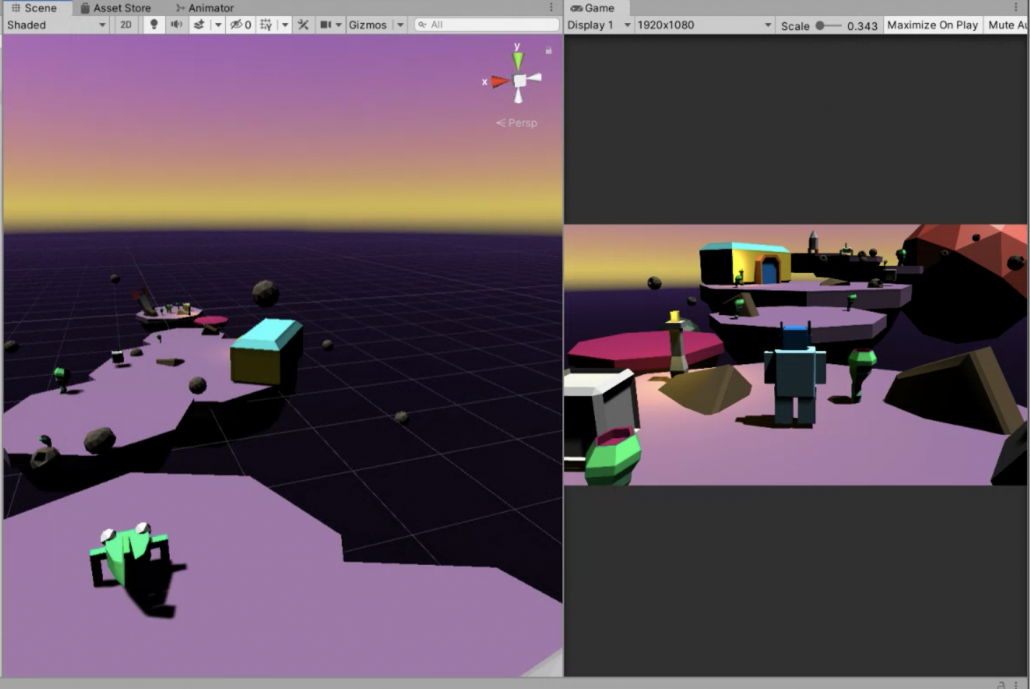The width and height of the screenshot is (1030, 689).
Task: Toggle 2D view mode in the Scene
Action: coord(126,25)
